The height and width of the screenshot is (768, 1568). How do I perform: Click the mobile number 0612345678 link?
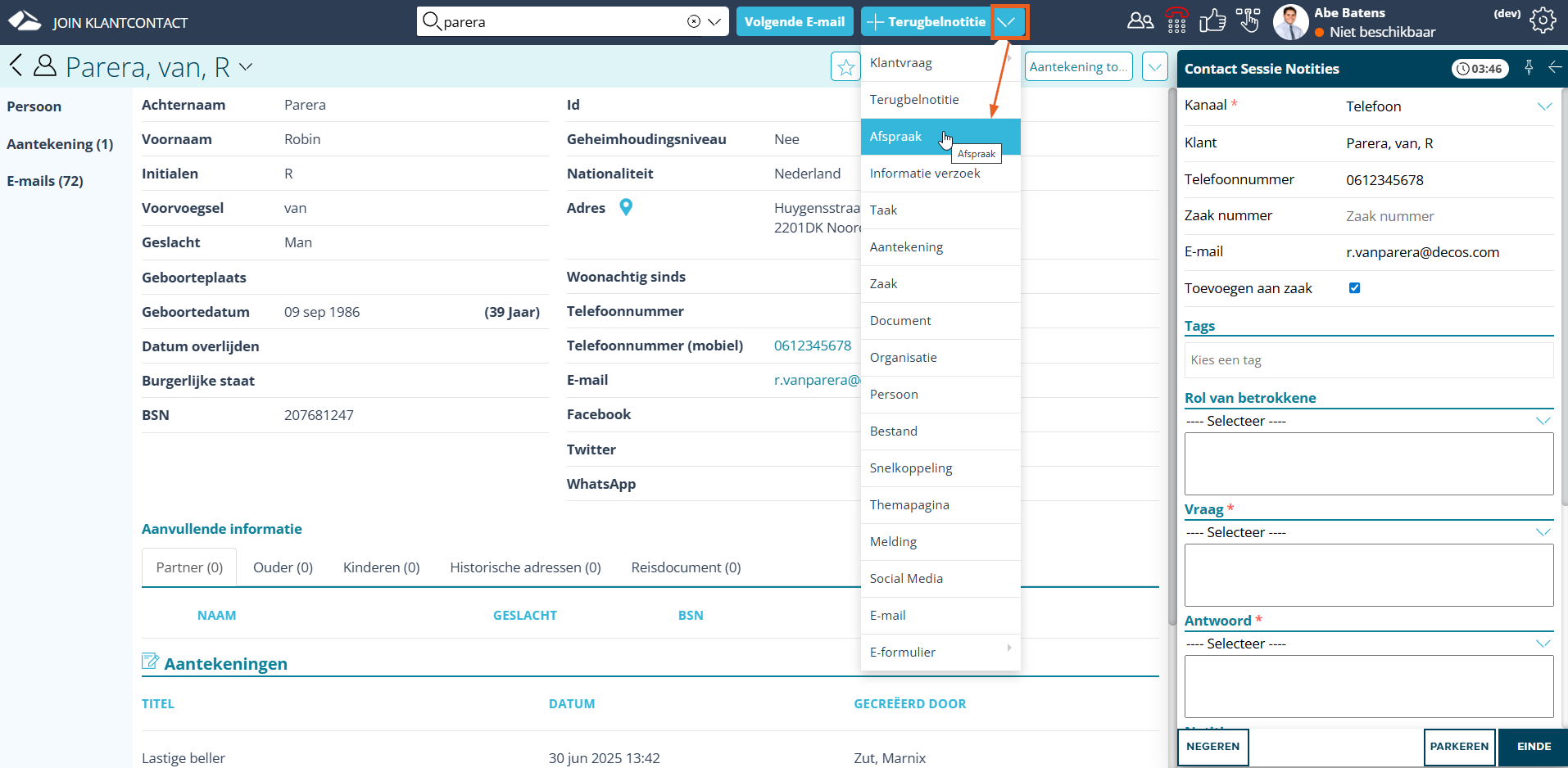[x=812, y=346]
